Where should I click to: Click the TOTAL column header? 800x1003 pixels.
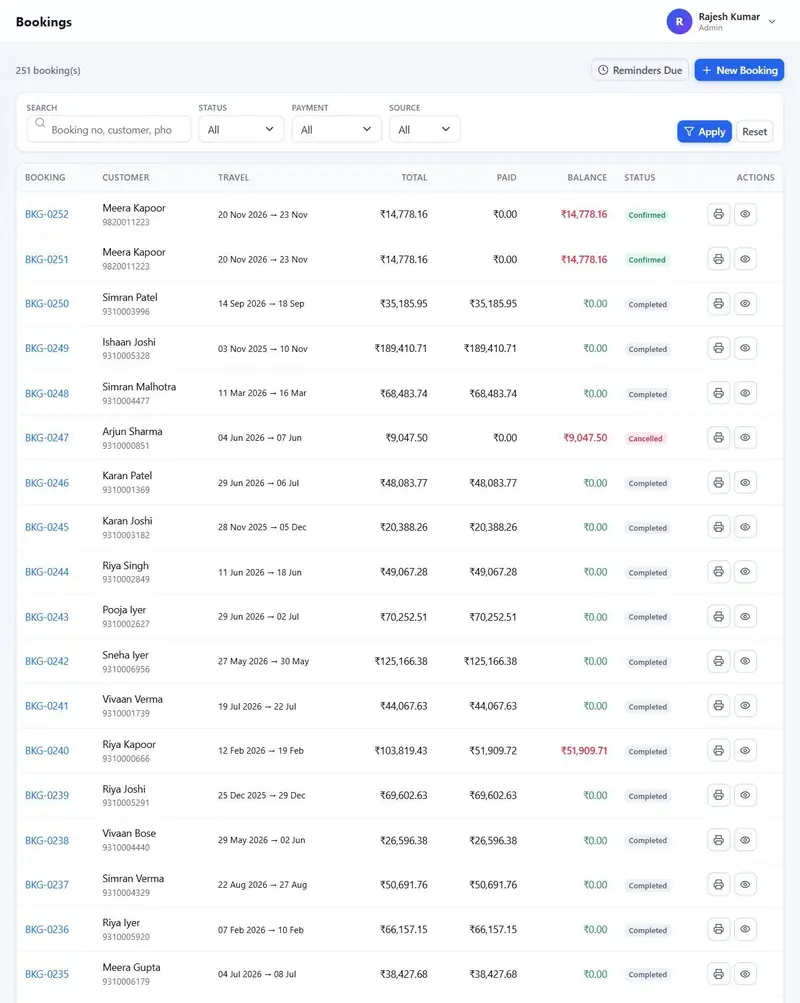414,177
